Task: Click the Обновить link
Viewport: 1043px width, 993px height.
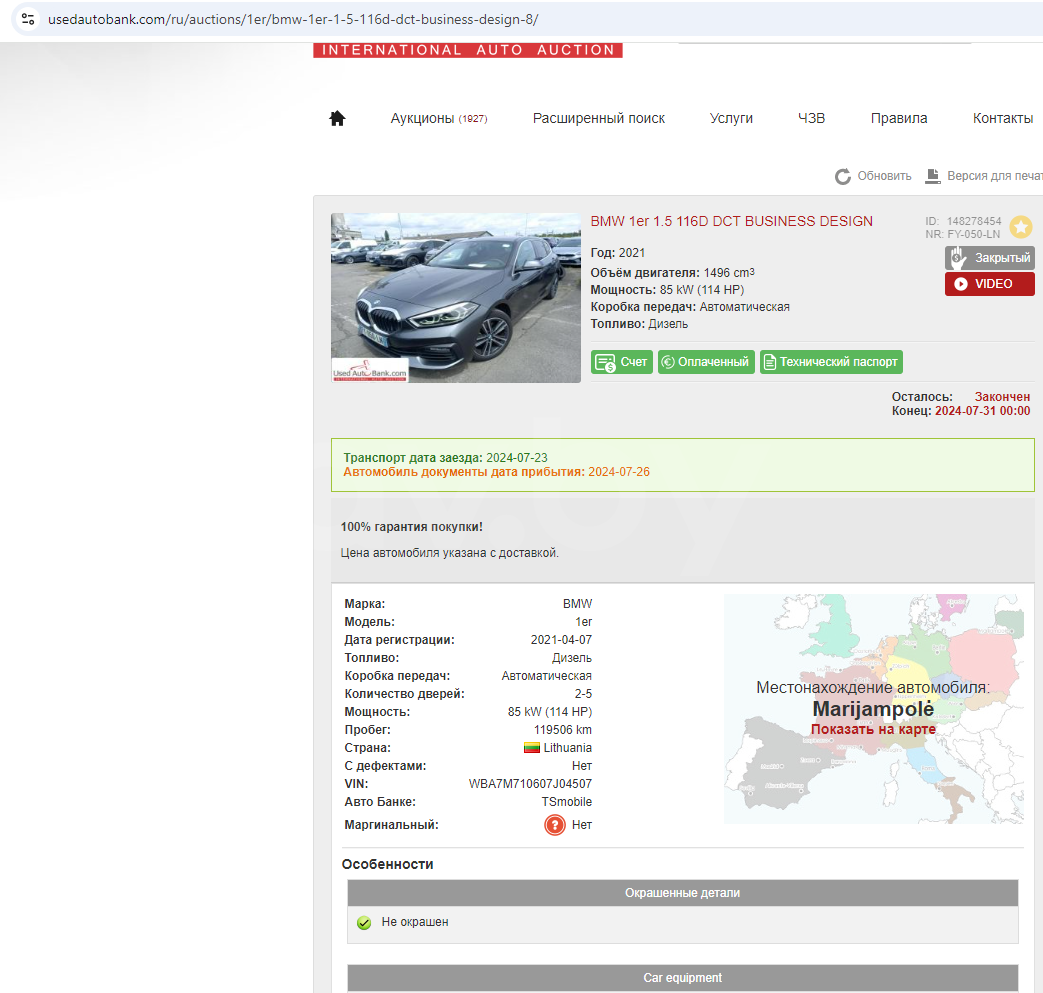Action: (x=884, y=176)
